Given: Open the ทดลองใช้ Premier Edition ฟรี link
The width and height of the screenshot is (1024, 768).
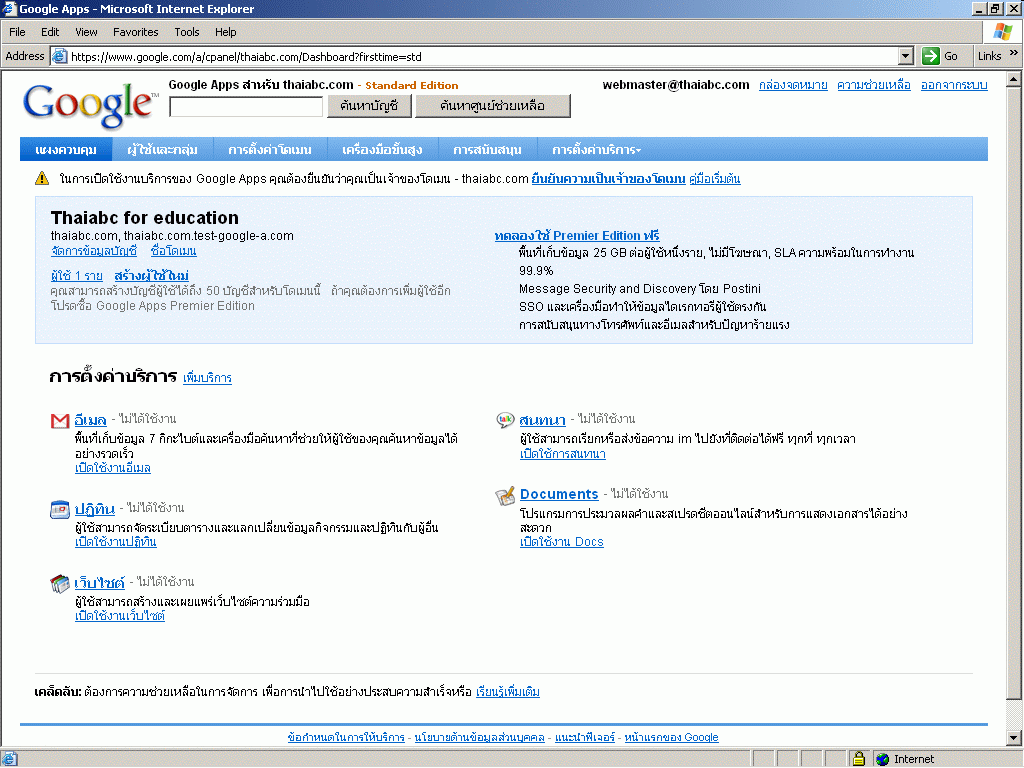Looking at the screenshot, I should coord(577,236).
